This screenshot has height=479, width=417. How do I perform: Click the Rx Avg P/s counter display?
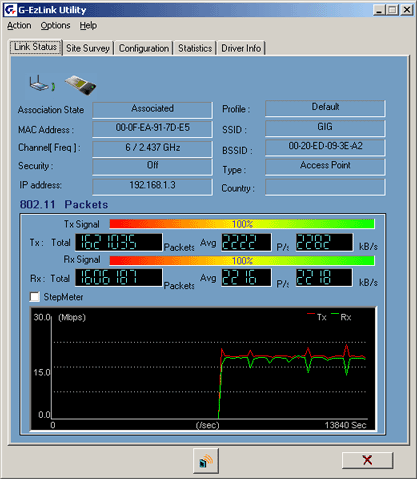click(246, 277)
